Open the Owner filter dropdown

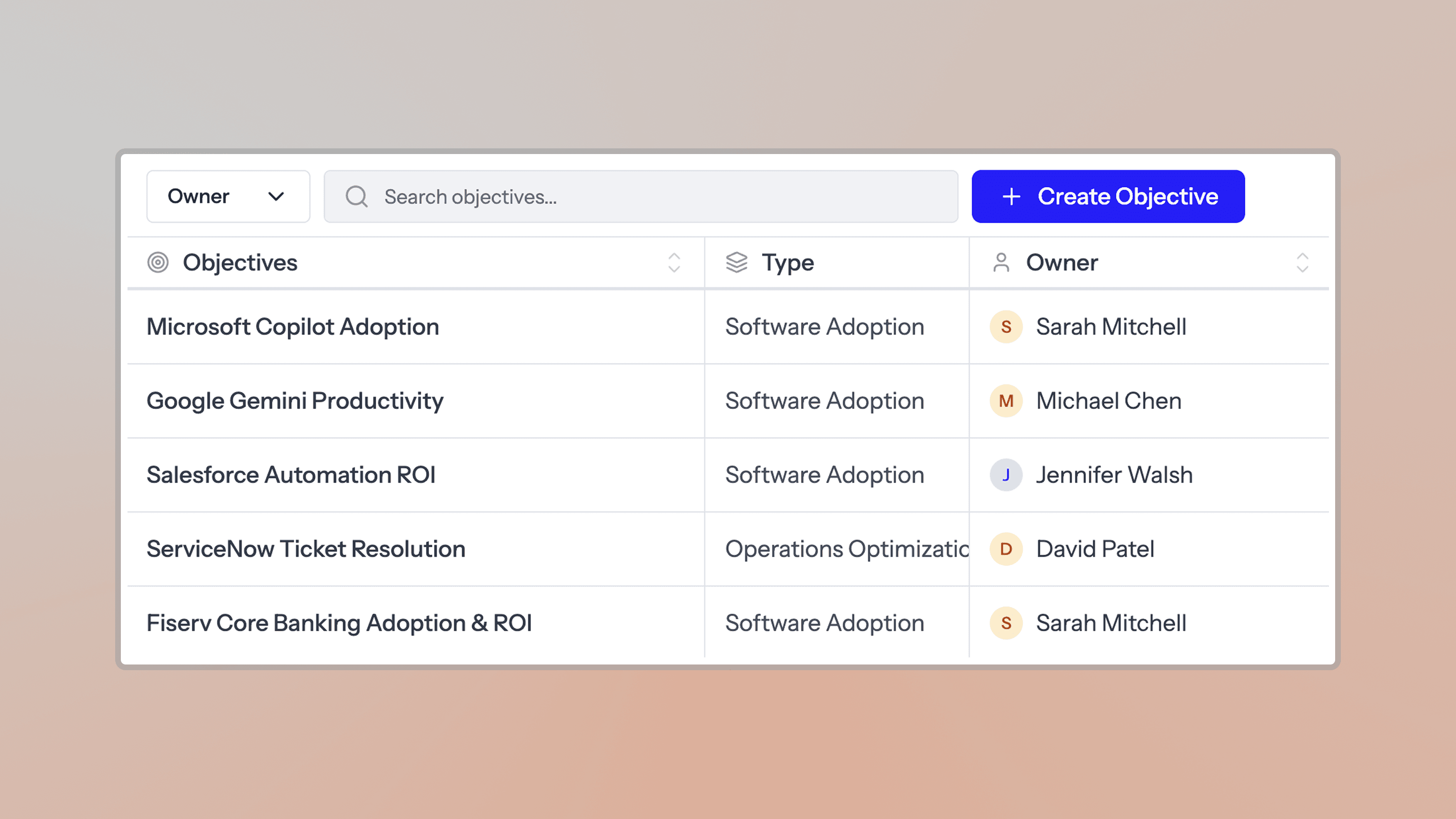228,196
